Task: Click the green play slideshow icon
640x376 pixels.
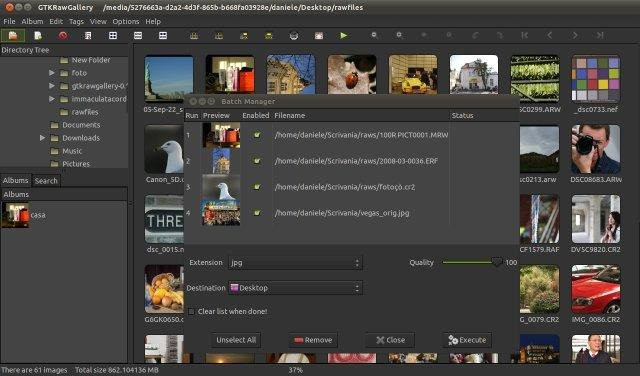Action: (344, 36)
